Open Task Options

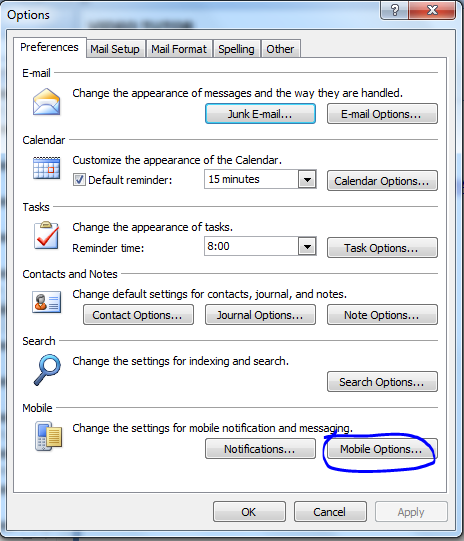382,248
